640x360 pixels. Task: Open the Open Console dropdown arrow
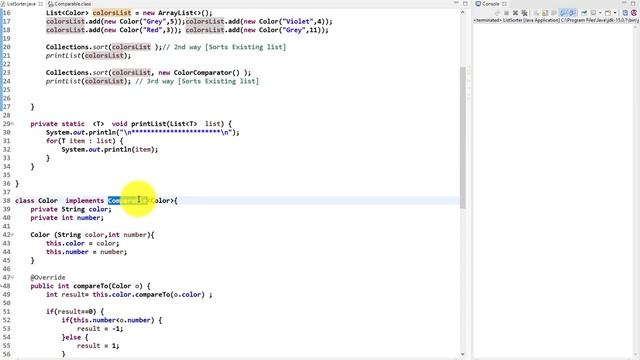pyautogui.click(x=616, y=13)
